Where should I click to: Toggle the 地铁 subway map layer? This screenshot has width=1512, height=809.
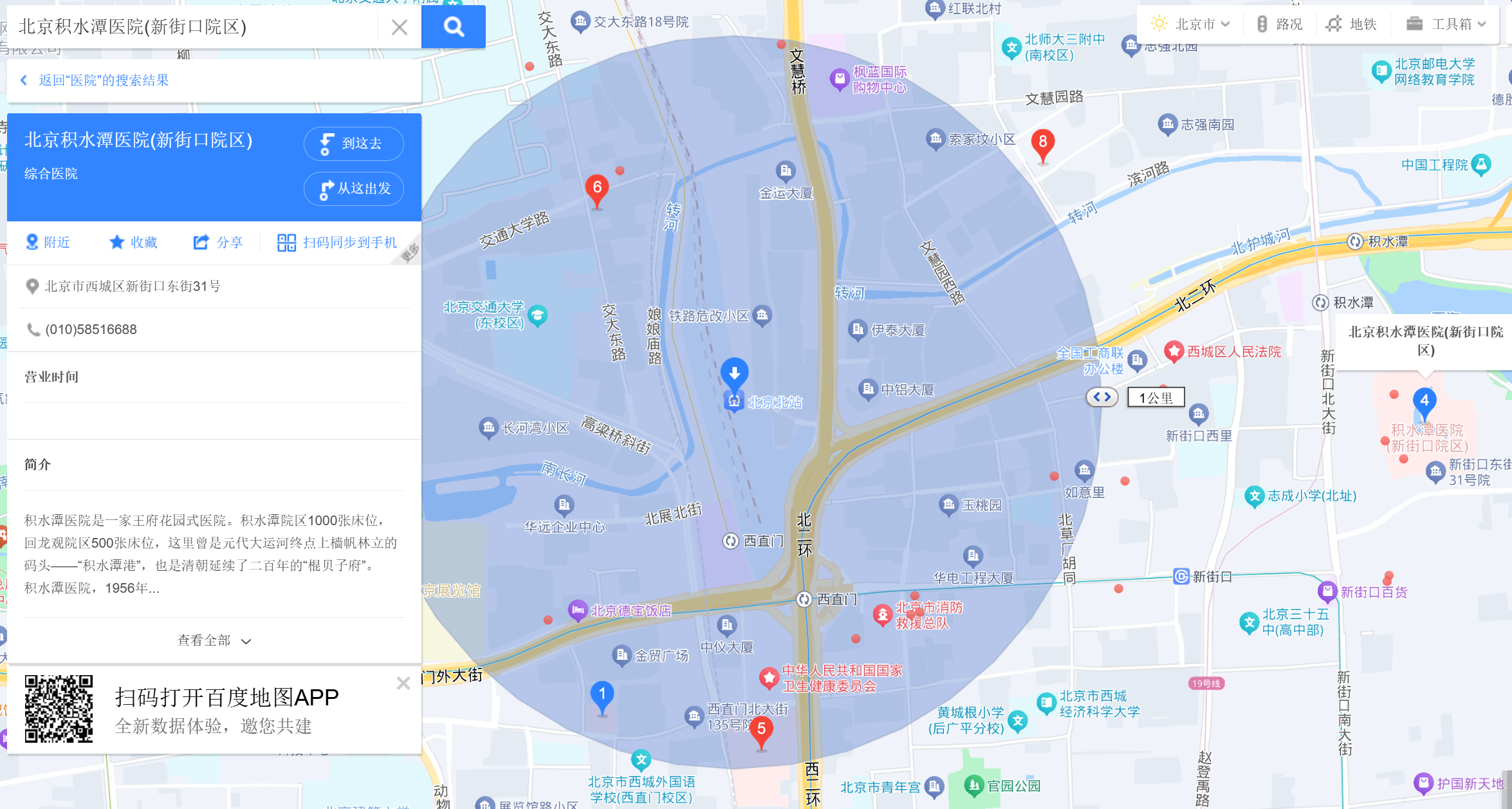point(1352,24)
